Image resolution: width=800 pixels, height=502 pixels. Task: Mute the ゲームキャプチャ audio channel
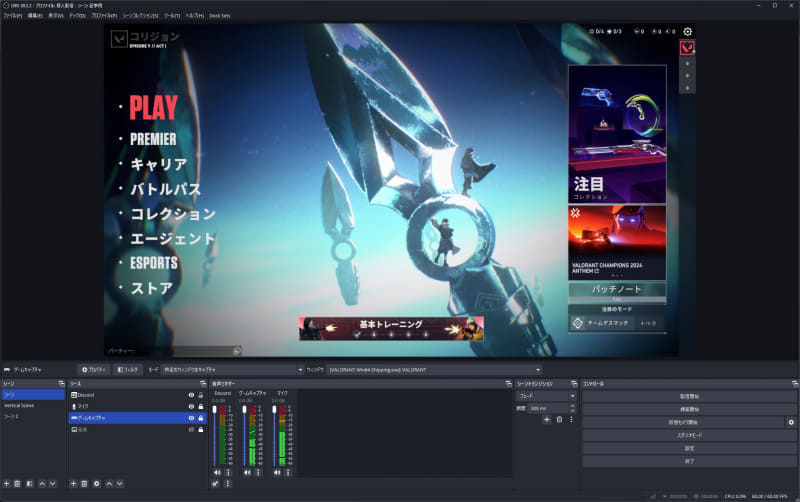coord(247,472)
